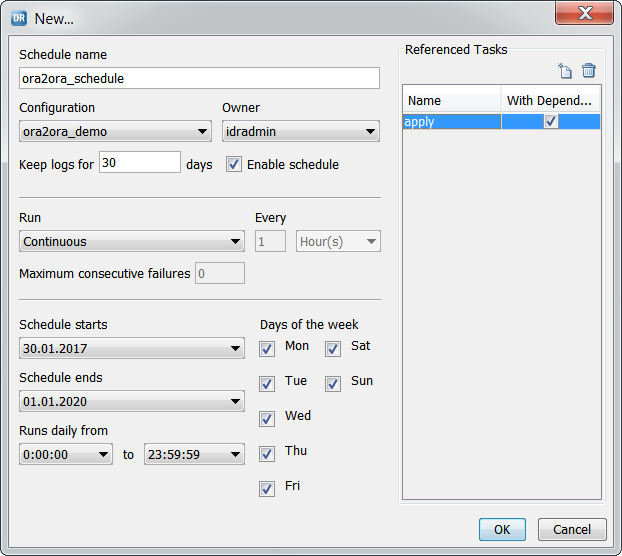Open the Schedule starts date picker
Viewport: 622px width, 556px height.
tap(131, 348)
